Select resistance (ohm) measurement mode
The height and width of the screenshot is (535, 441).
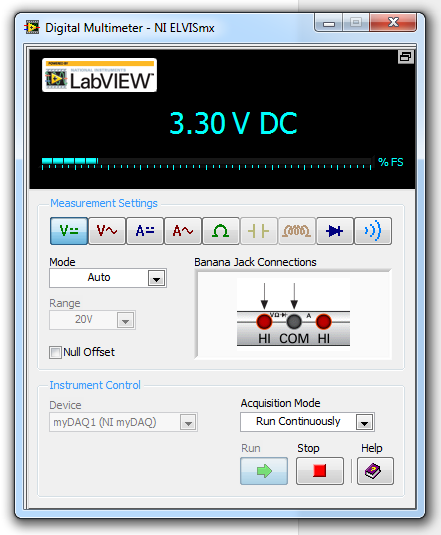pos(220,231)
